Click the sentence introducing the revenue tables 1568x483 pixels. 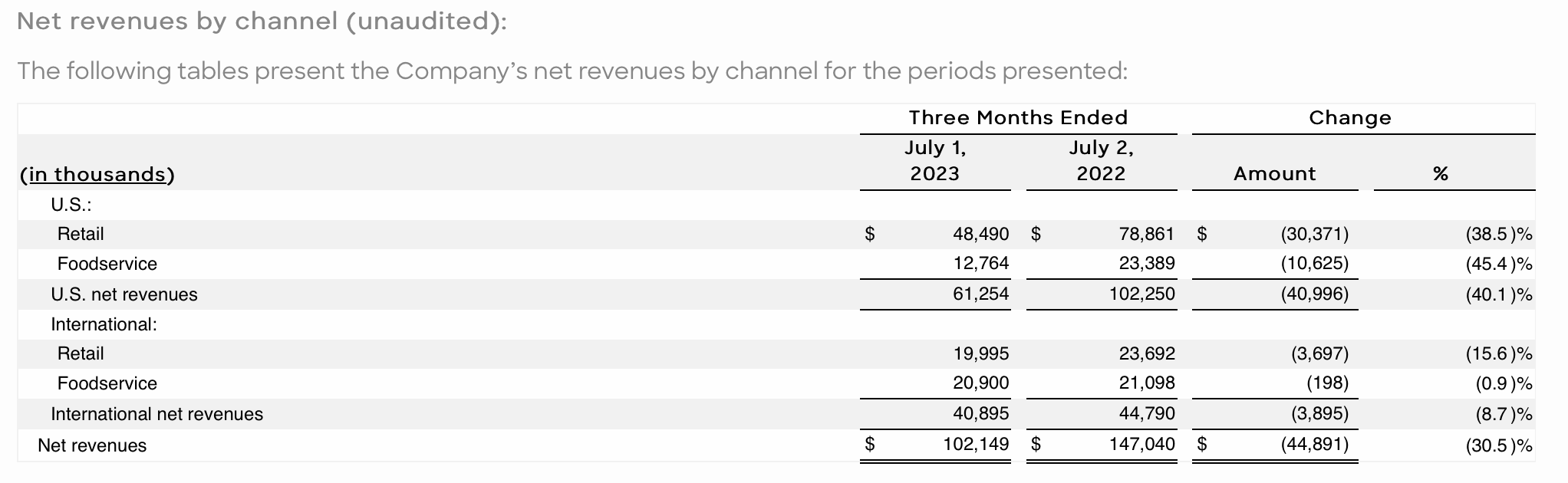click(572, 71)
